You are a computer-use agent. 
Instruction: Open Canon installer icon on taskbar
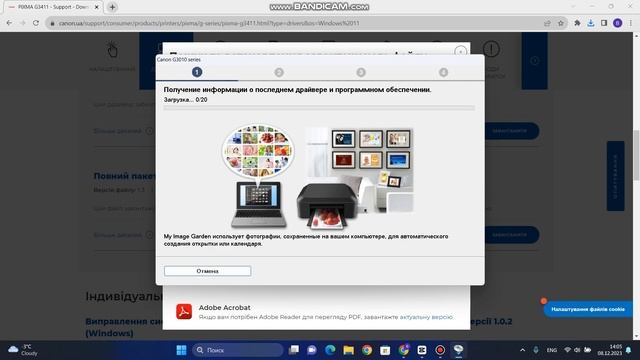458,350
